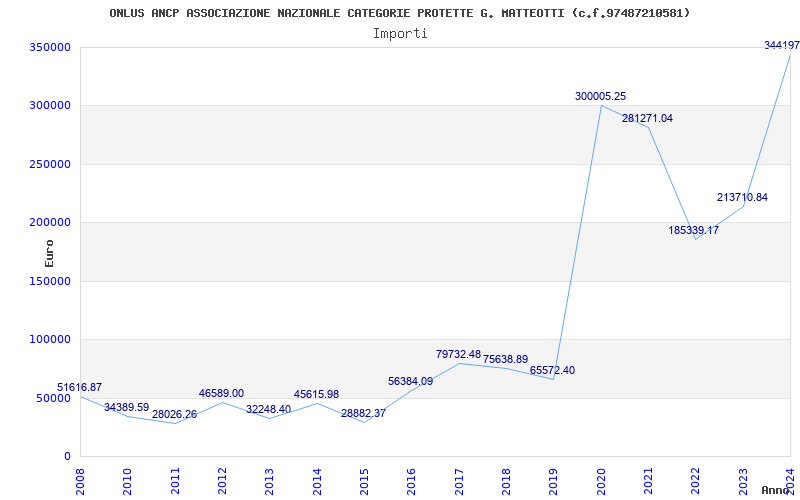
Task: Click the 2020 year label
Action: click(601, 481)
